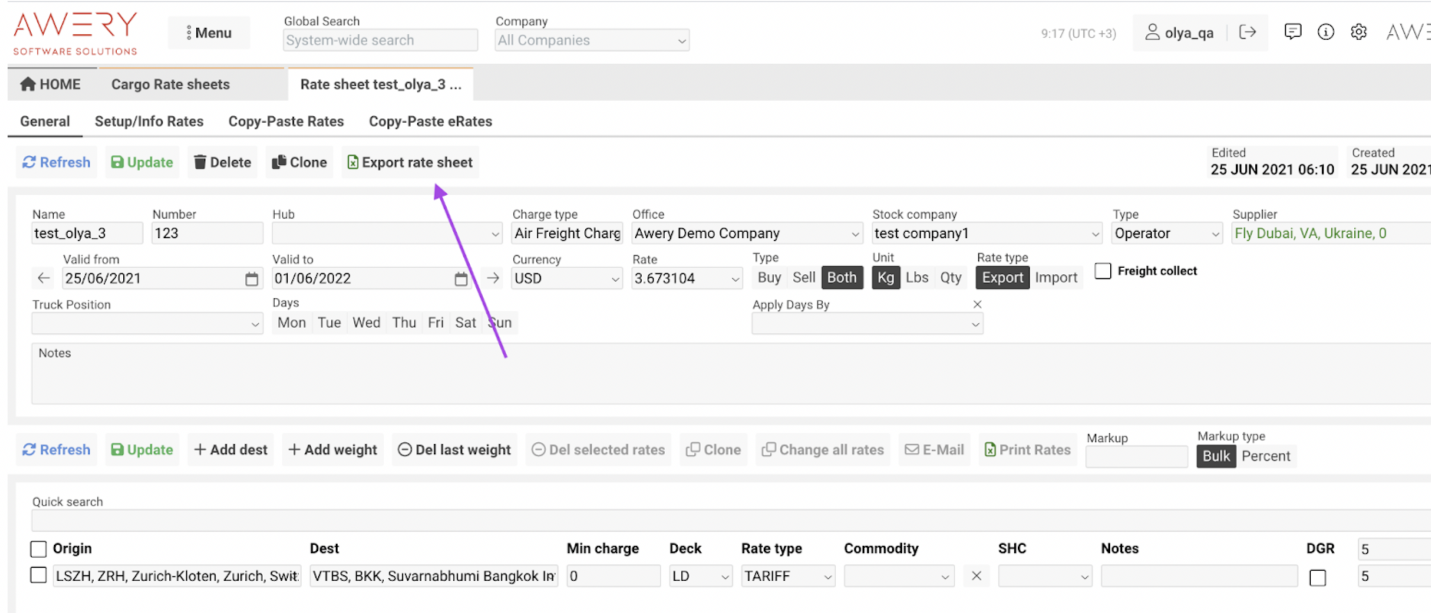
Task: Switch to Setup/Info Rates tab
Action: [149, 121]
